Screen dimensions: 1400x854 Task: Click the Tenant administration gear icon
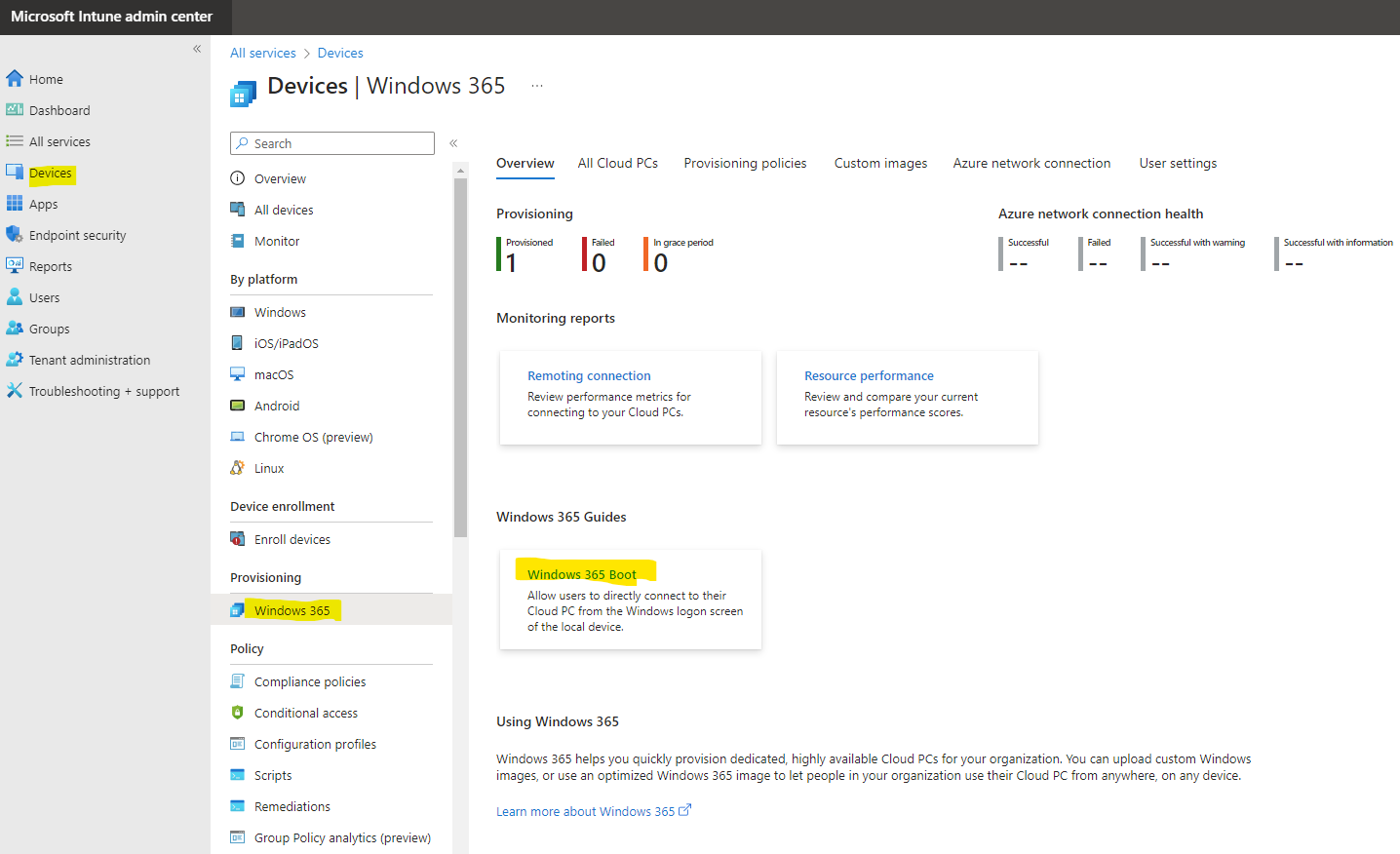click(x=15, y=360)
